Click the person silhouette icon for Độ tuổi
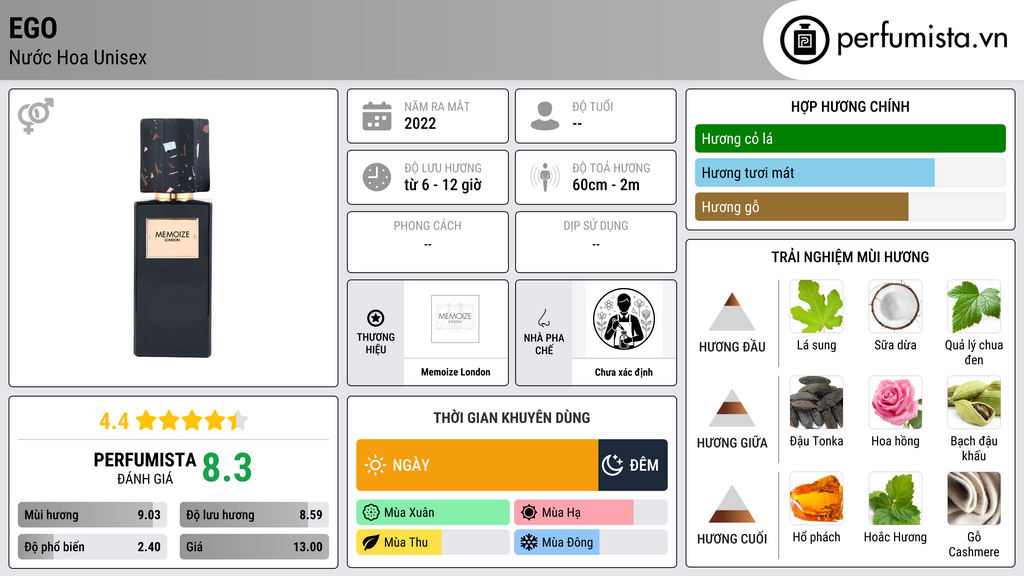Image resolution: width=1024 pixels, height=576 pixels. pos(545,116)
